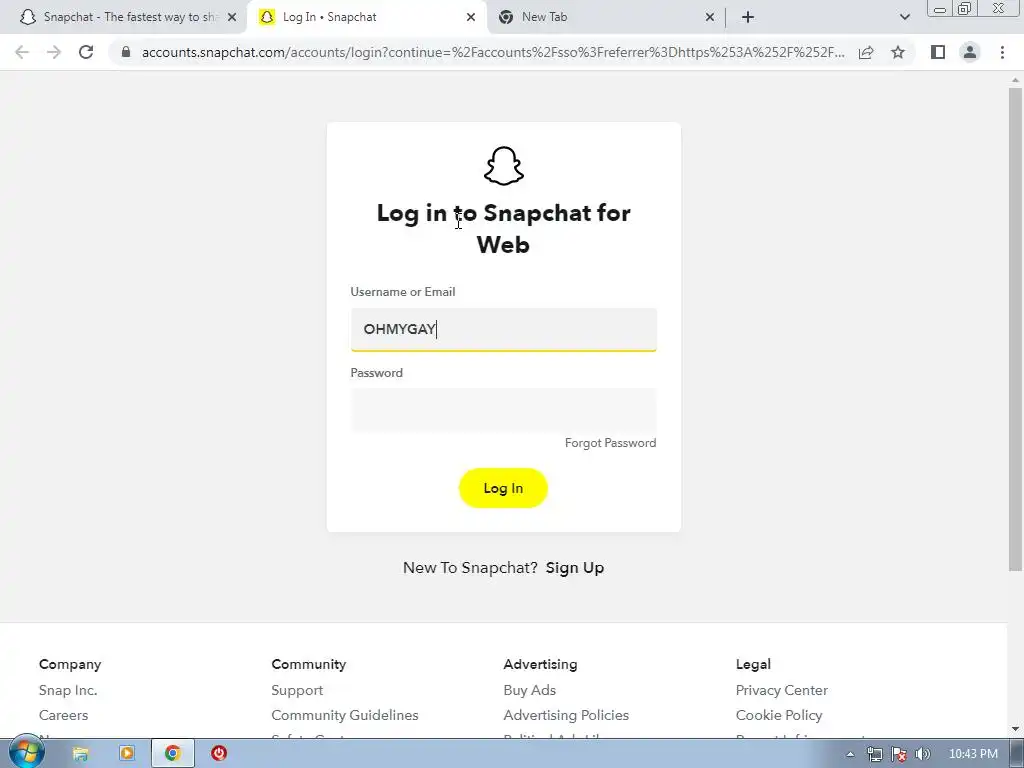
Task: Open Buy Ads link
Action: (x=530, y=690)
